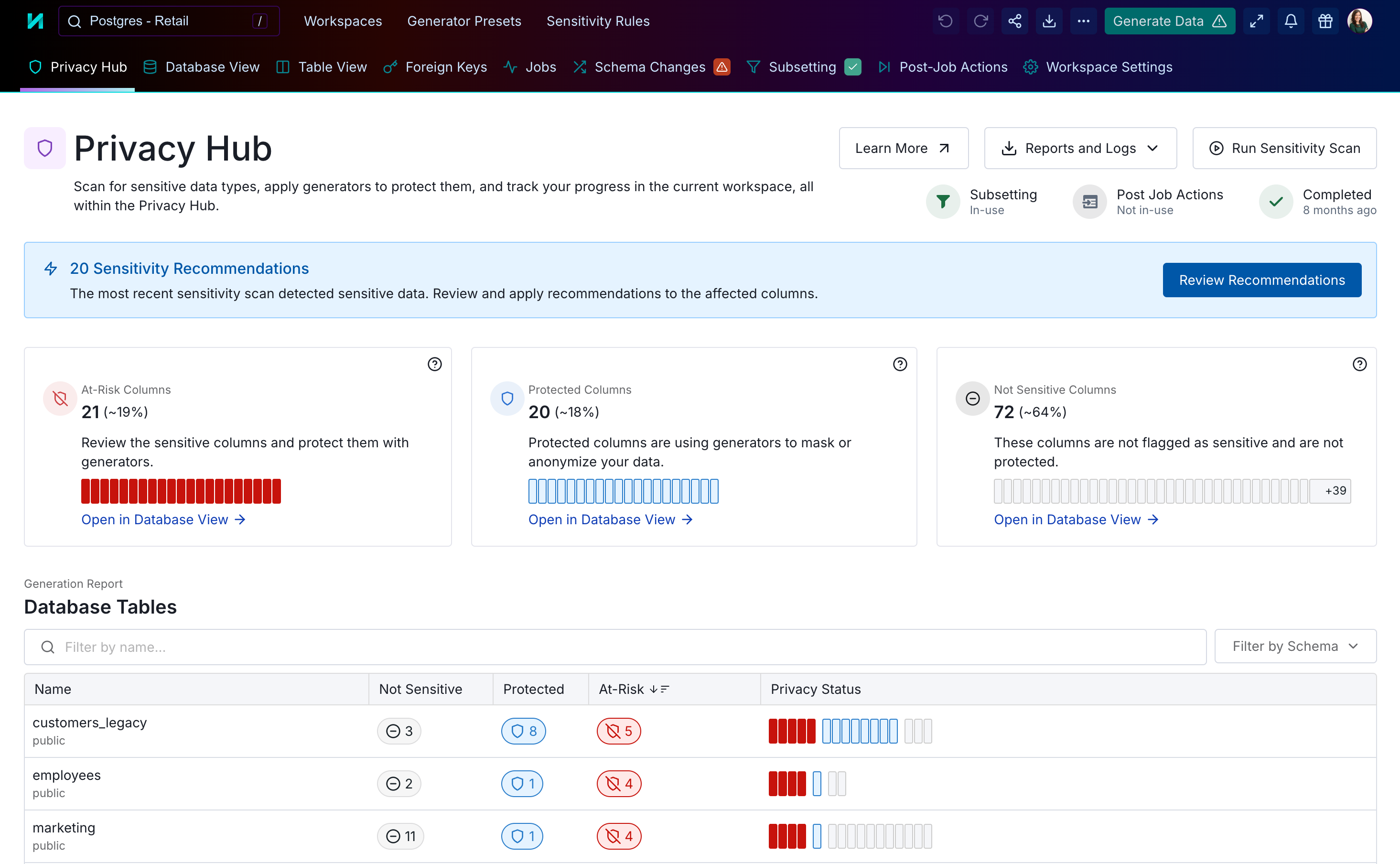Click the undo arrow icon
This screenshot has width=1400, height=864.
coord(946,21)
